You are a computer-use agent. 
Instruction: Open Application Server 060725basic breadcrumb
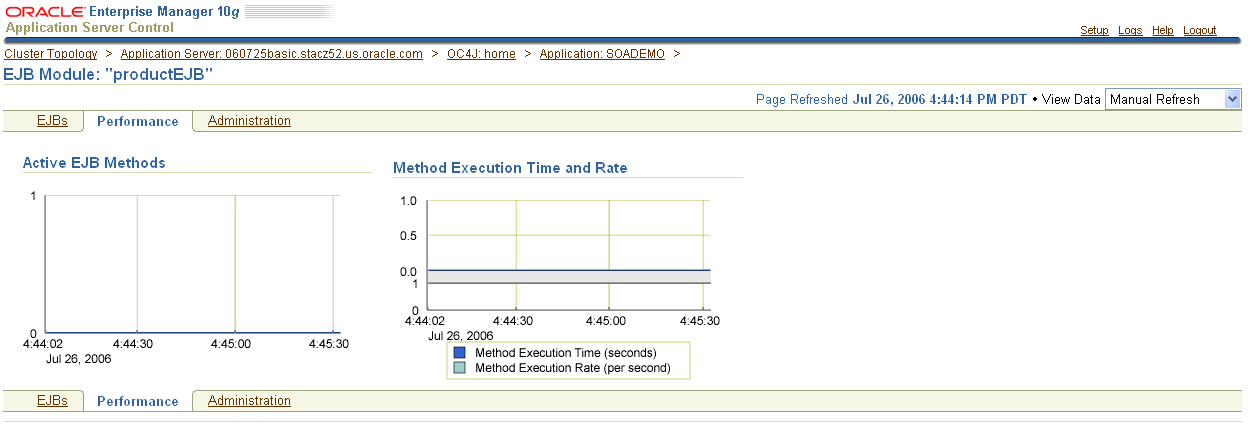pyautogui.click(x=272, y=54)
